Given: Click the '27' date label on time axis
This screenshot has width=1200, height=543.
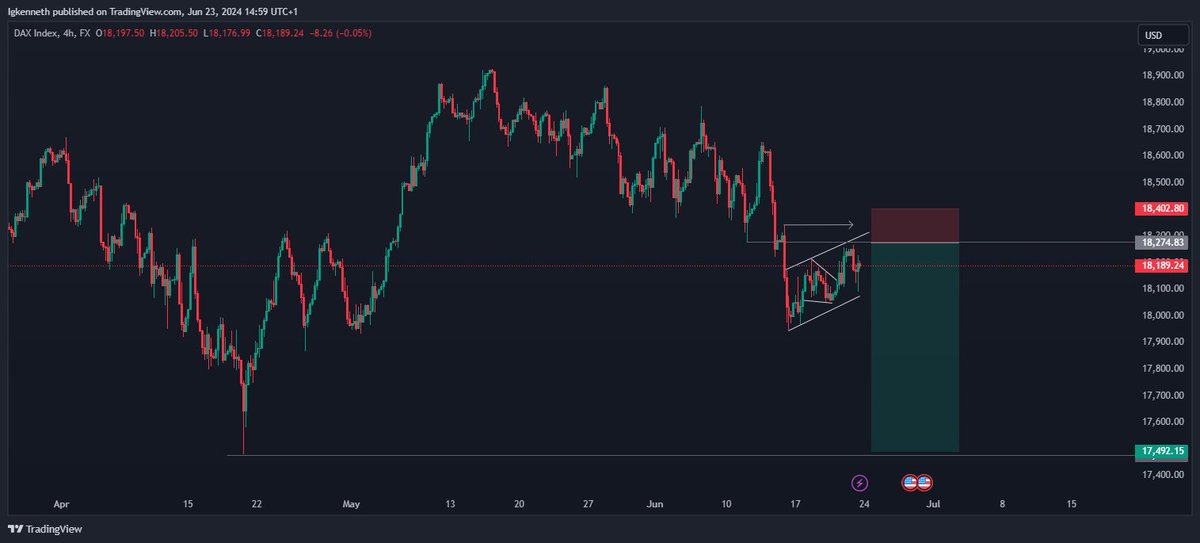Looking at the screenshot, I should (x=588, y=505).
